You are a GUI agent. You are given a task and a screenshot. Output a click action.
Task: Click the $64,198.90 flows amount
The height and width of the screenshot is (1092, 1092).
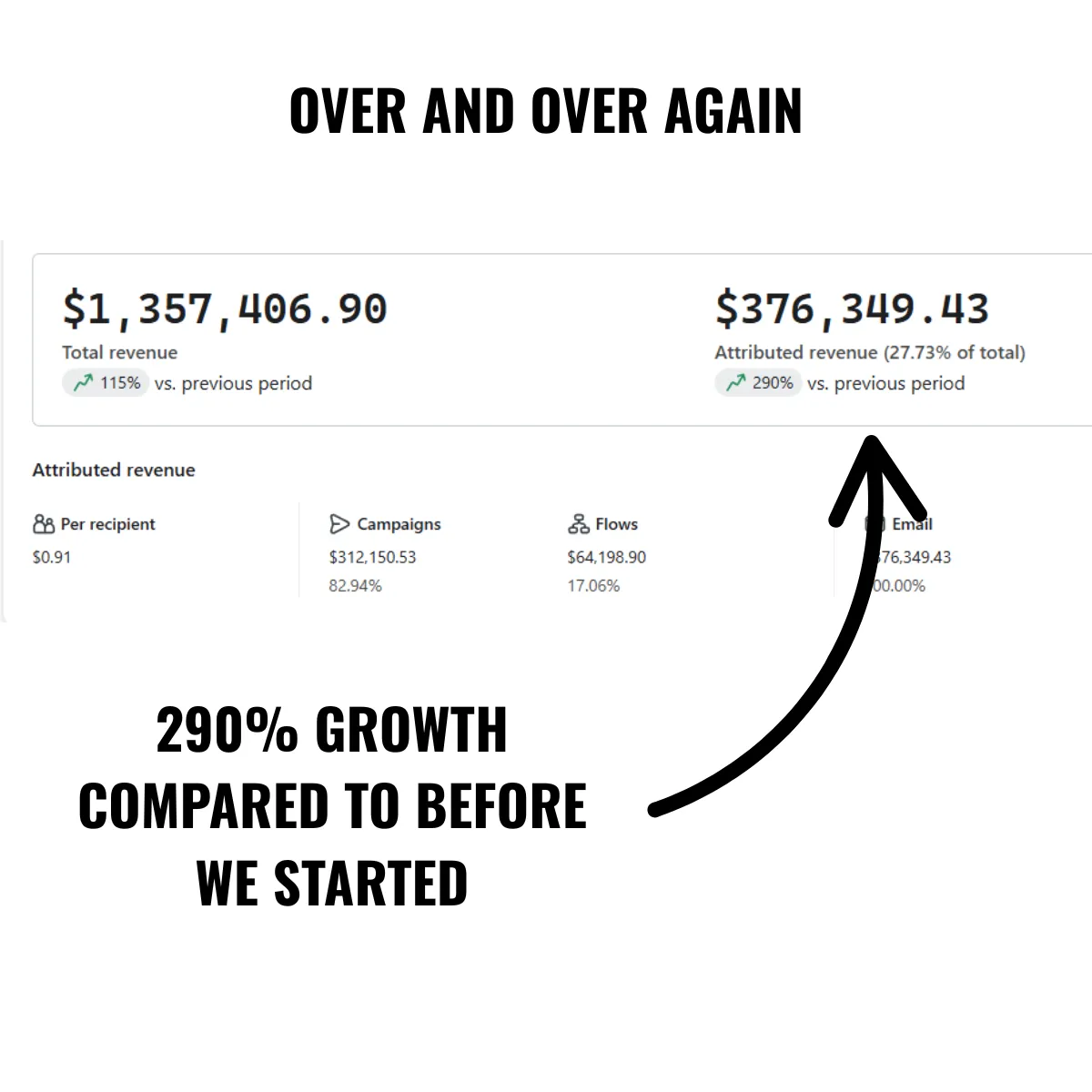pyautogui.click(x=607, y=557)
